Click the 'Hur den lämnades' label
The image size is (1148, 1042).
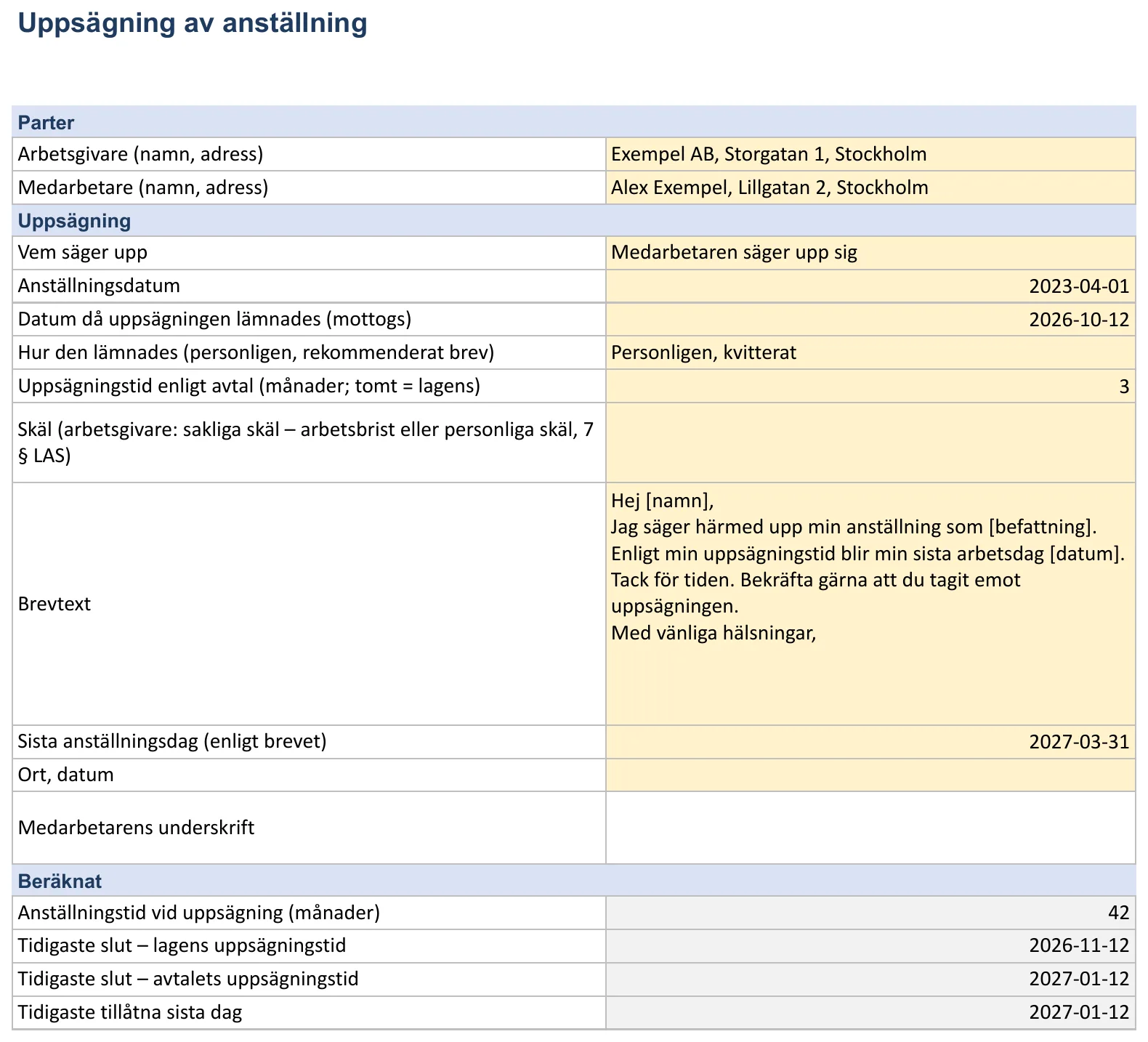(x=256, y=352)
